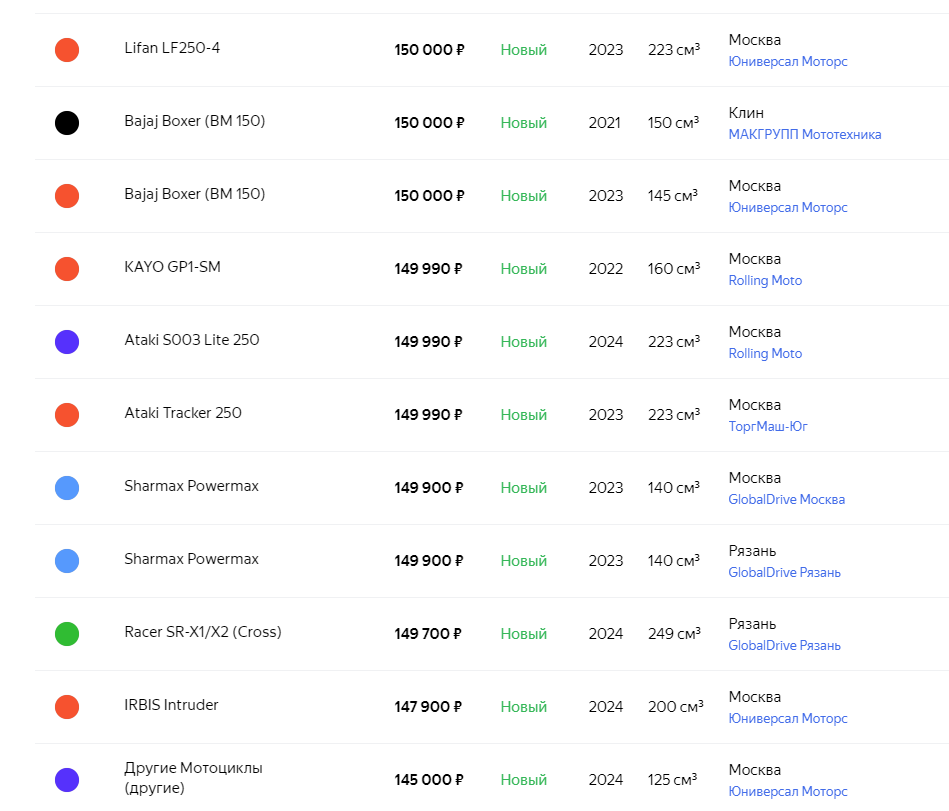Open the IRBIS Intruder listing
The width and height of the screenshot is (949, 811).
coord(171,705)
